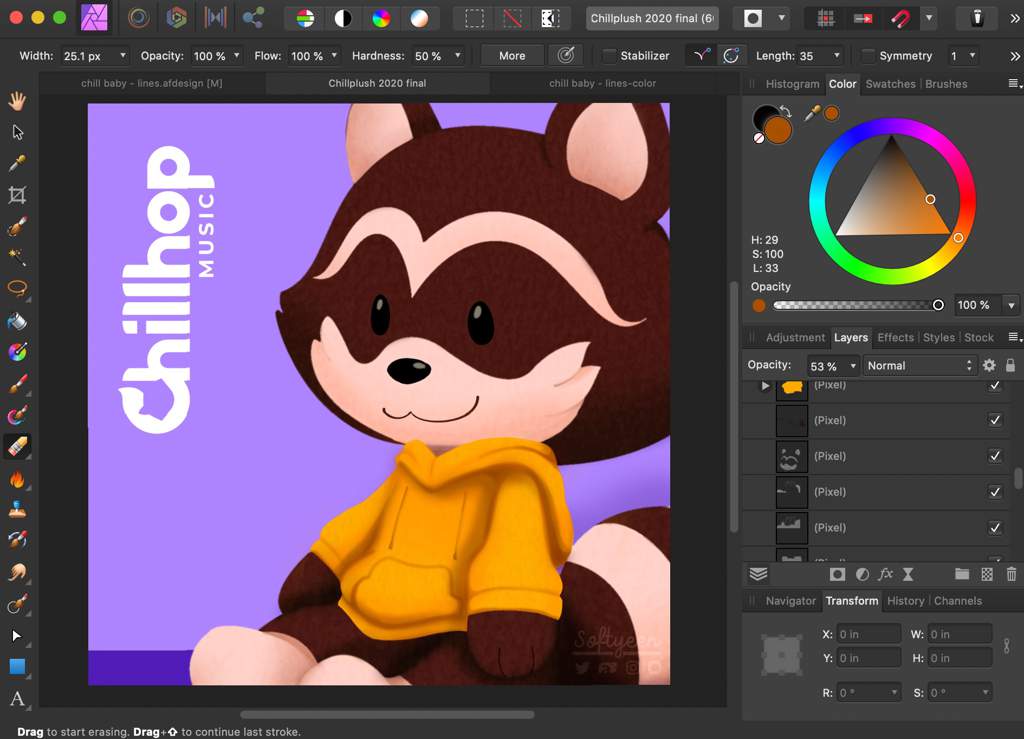Switch to the History tab
The height and width of the screenshot is (739, 1024).
click(905, 601)
